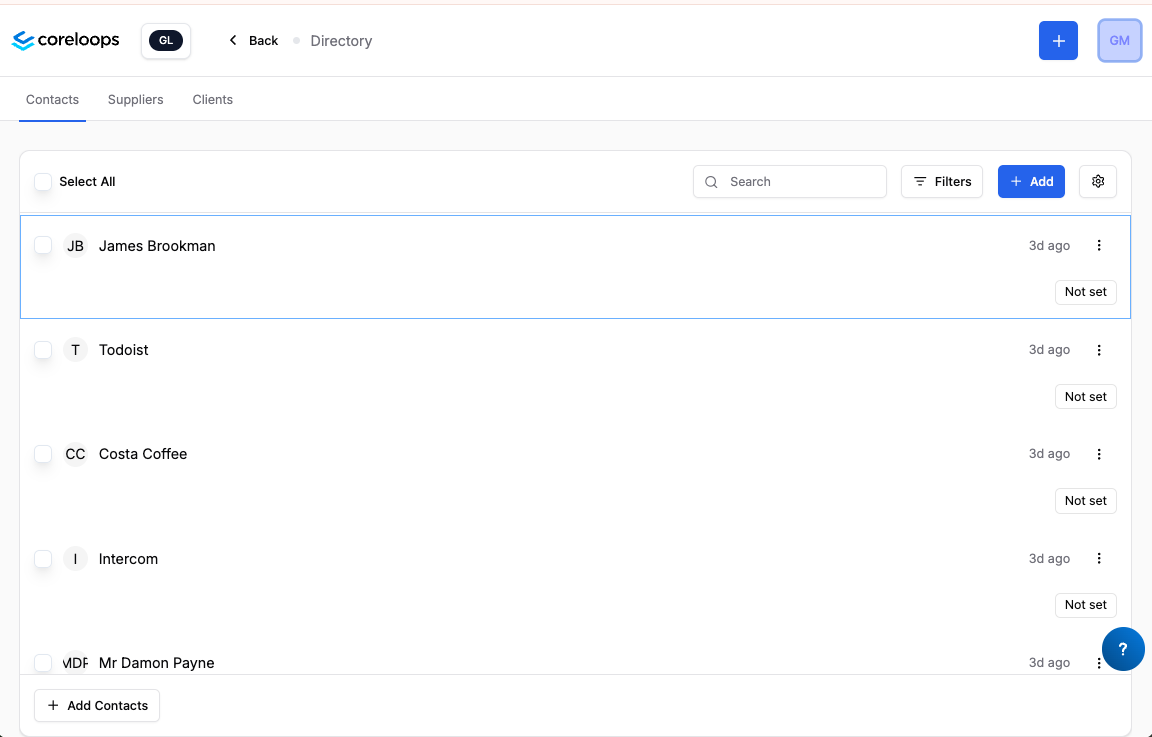Check the Mr Damon Payne checkbox
The image size is (1152, 737).
(x=43, y=663)
